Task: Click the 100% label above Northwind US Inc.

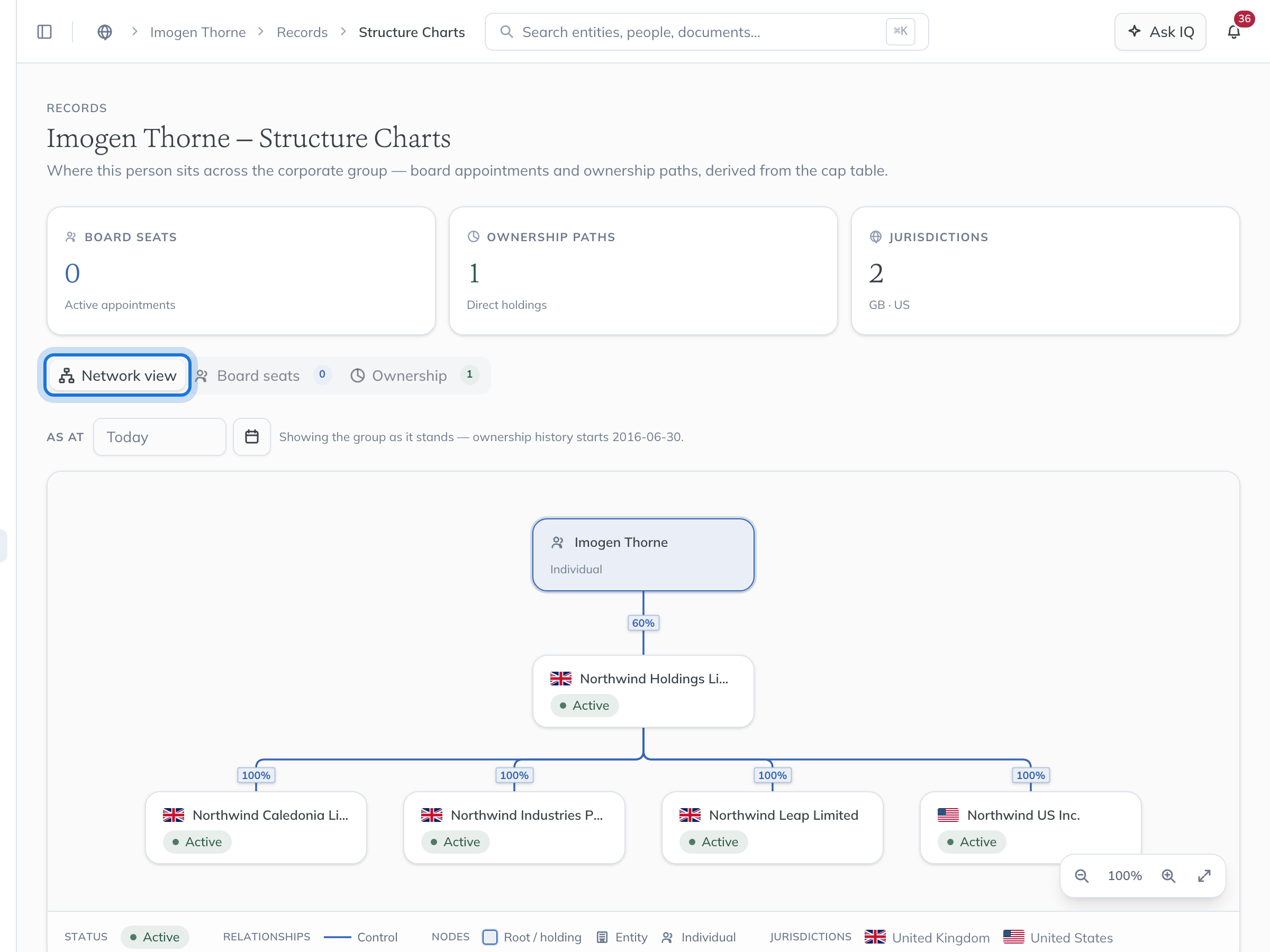Action: 1031,775
